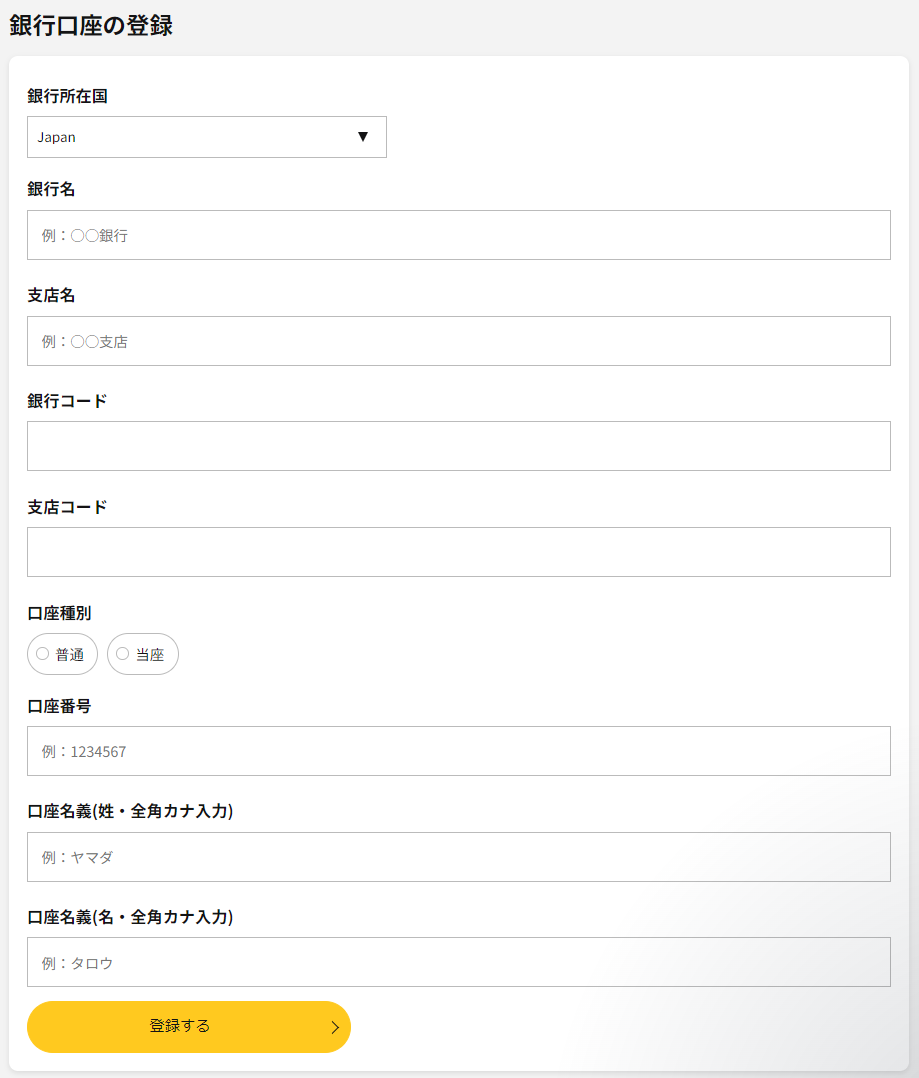Click inside the empty 支店コード input box
Viewport: 919px width, 1078px height.
458,552
